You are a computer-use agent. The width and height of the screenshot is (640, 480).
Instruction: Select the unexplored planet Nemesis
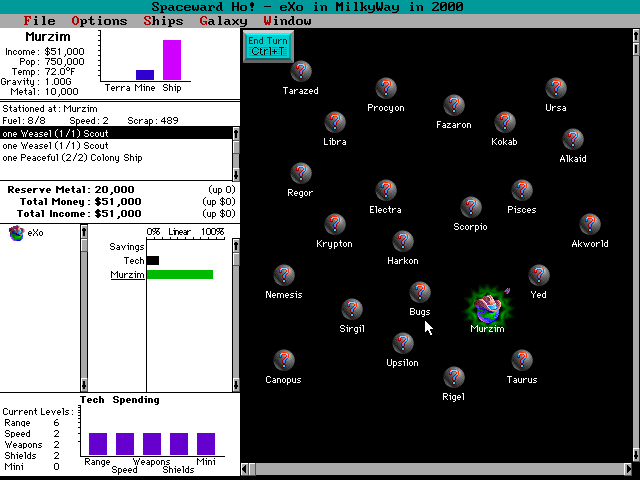click(284, 275)
